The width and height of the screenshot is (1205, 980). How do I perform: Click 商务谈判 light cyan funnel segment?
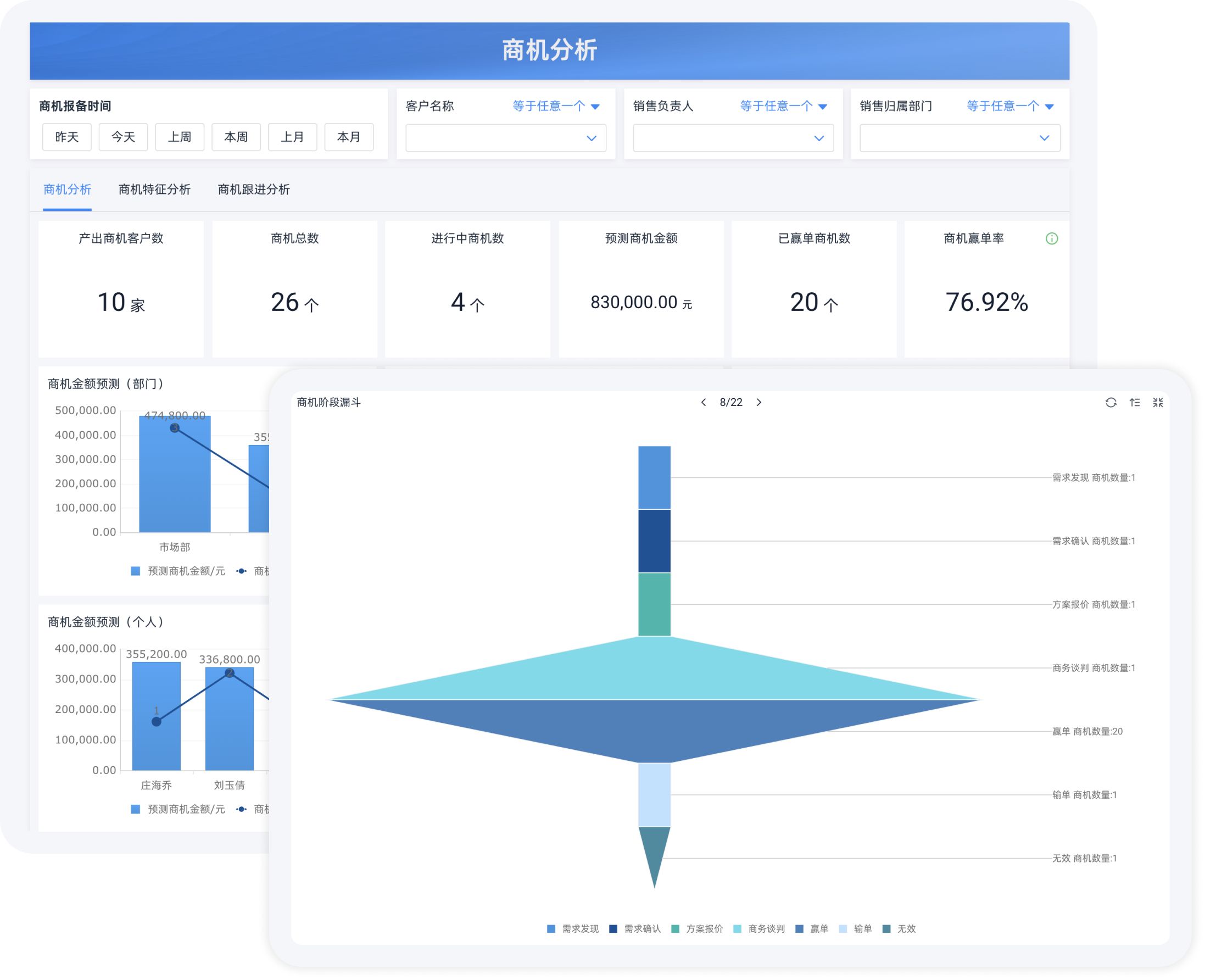(x=654, y=675)
